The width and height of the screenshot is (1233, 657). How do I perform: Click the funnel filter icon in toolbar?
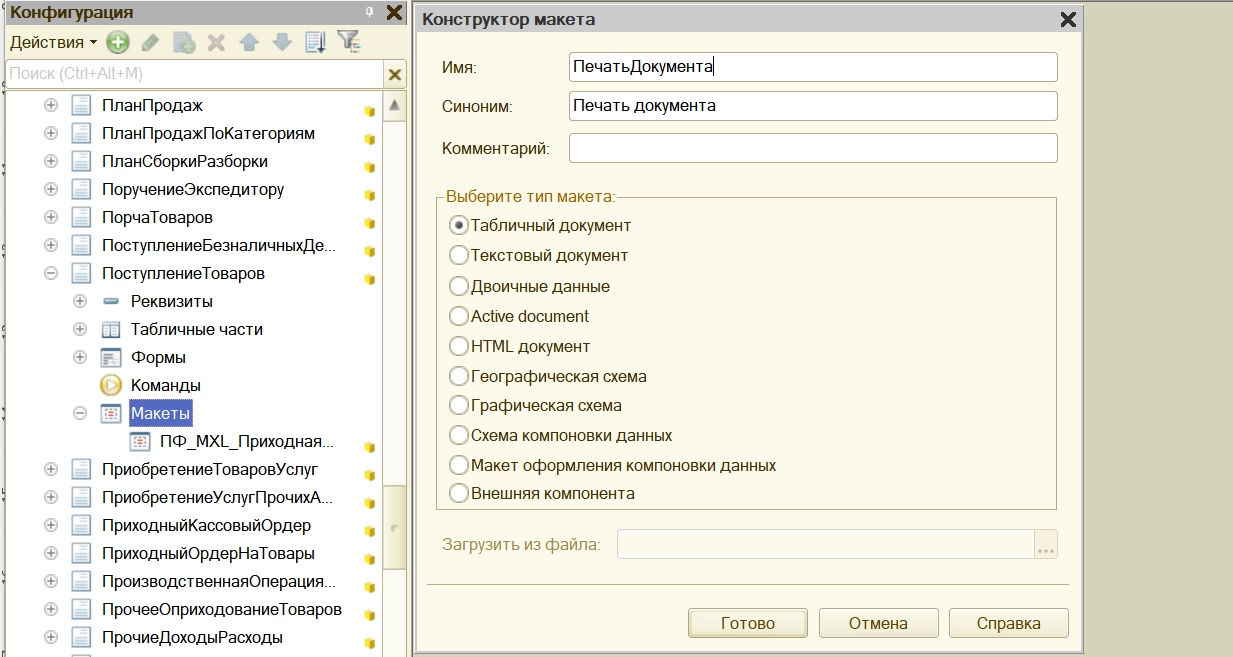click(x=348, y=42)
